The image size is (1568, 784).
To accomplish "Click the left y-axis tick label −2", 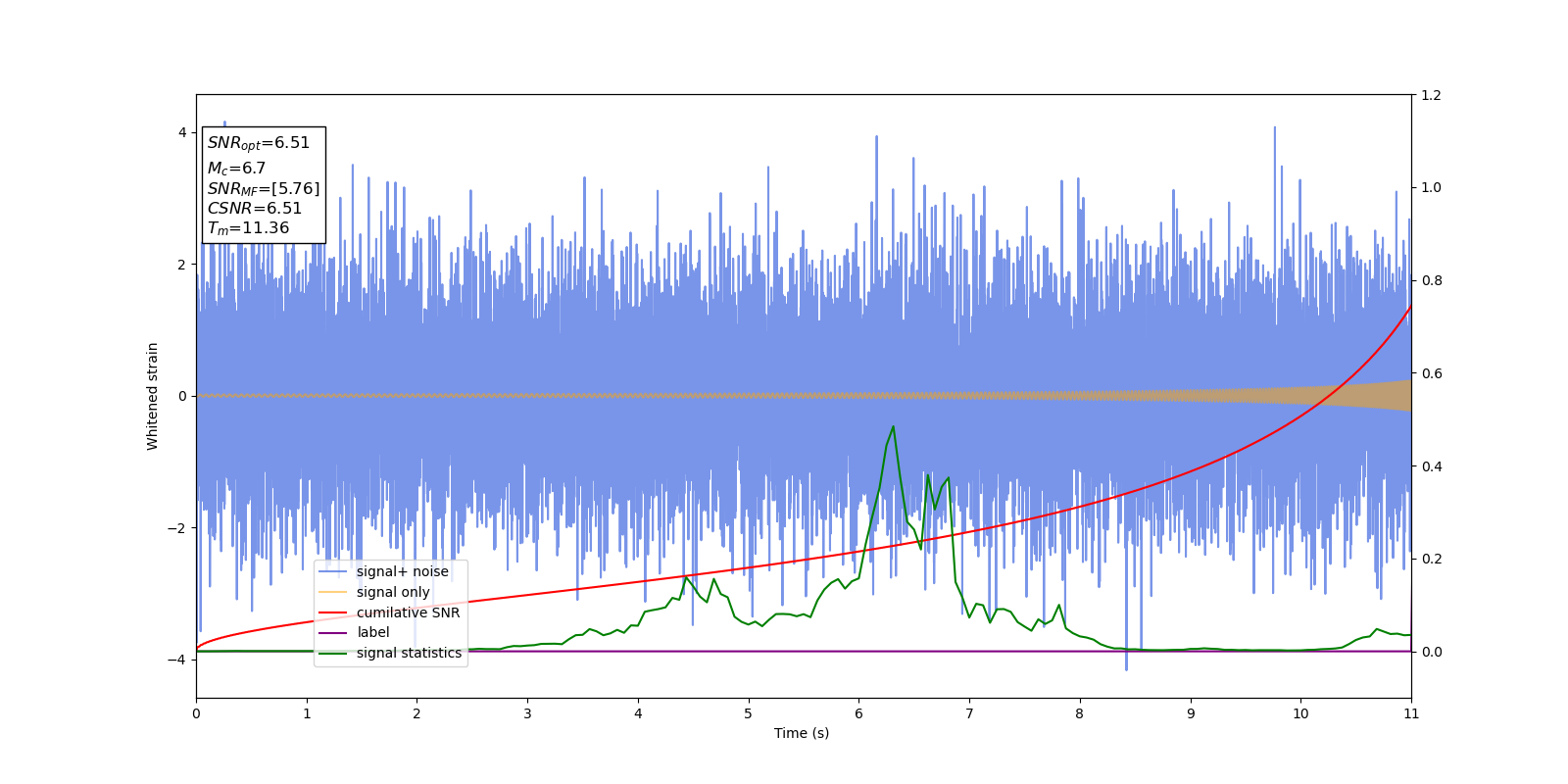I will coord(177,528).
